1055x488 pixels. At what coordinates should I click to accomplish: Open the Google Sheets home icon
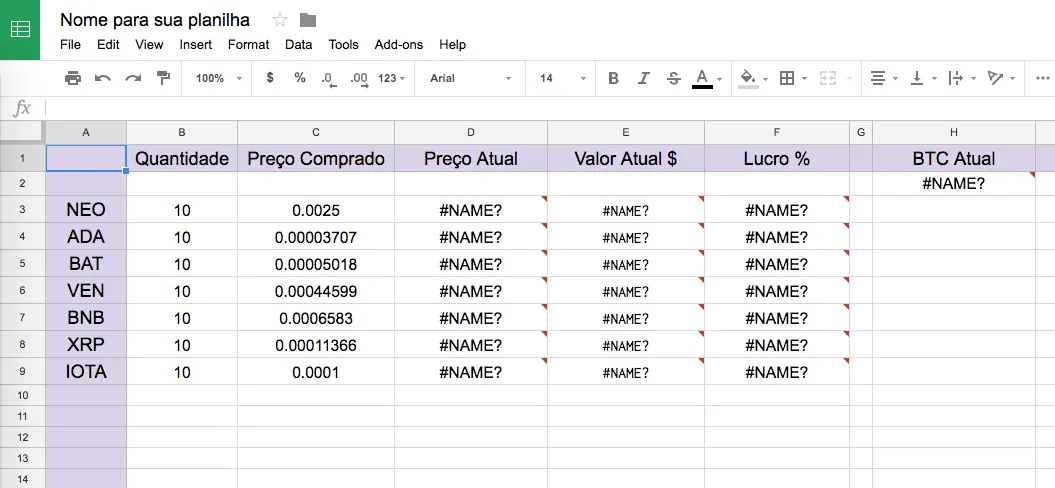coord(20,30)
